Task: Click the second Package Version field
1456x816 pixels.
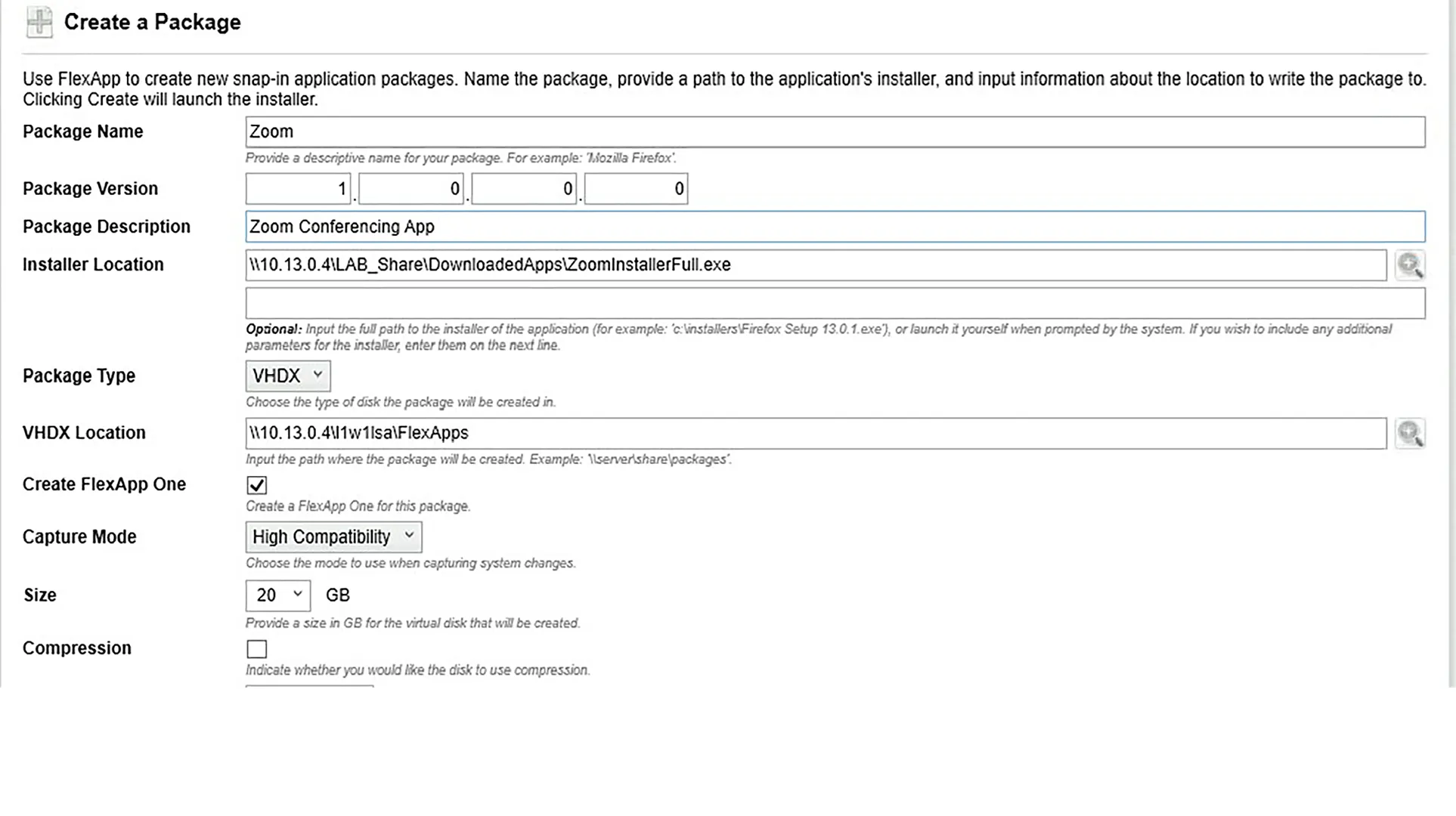Action: click(x=411, y=189)
